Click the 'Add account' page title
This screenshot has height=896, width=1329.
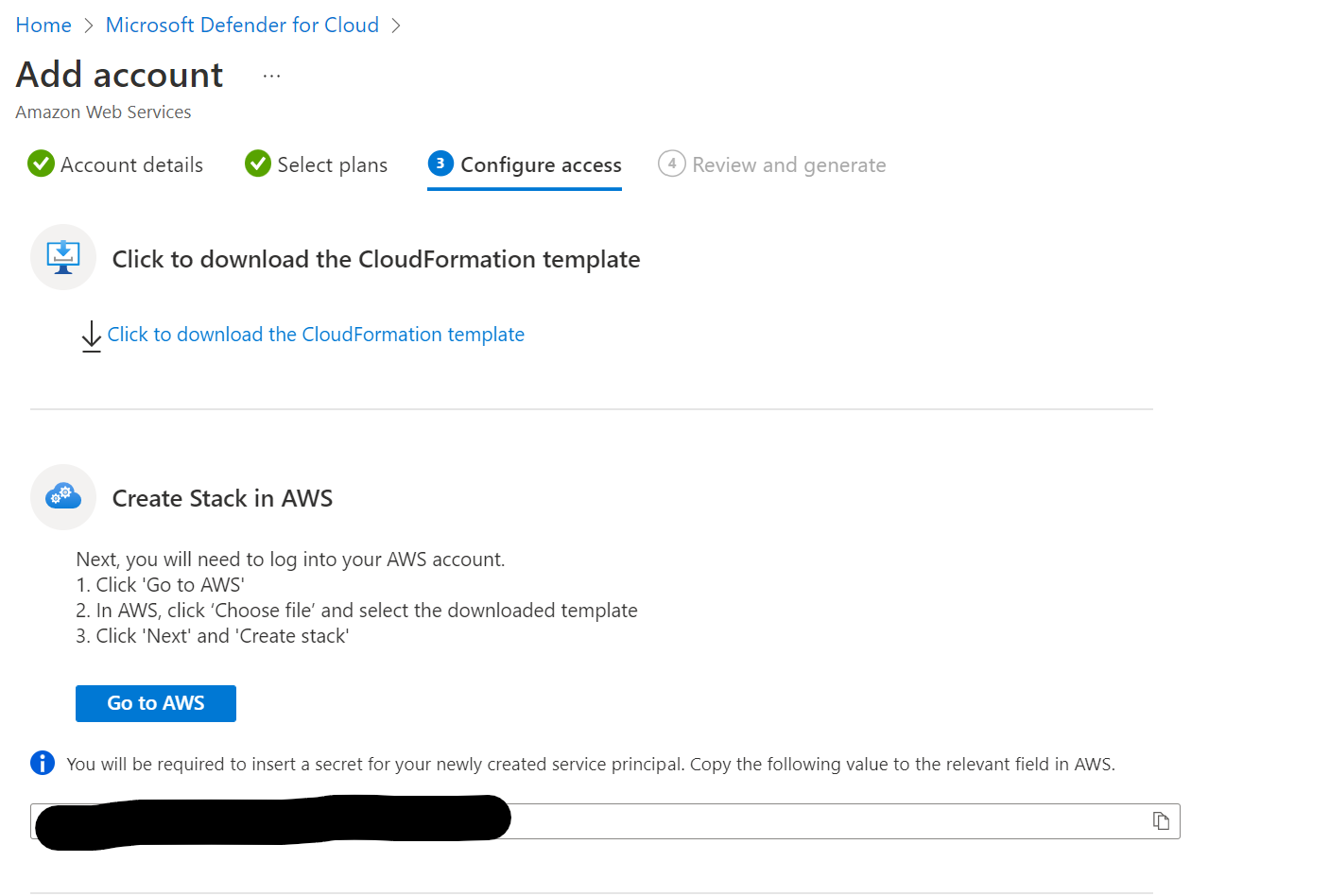point(120,75)
